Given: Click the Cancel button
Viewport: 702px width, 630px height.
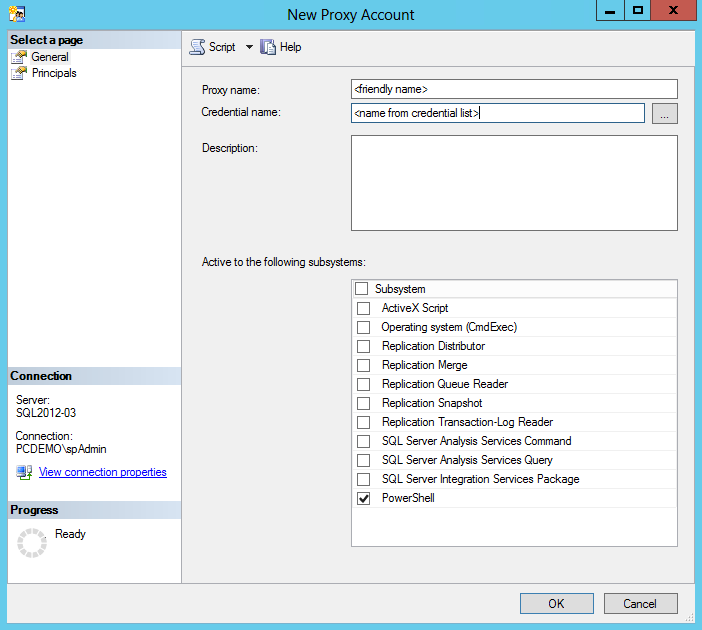Looking at the screenshot, I should point(640,604).
